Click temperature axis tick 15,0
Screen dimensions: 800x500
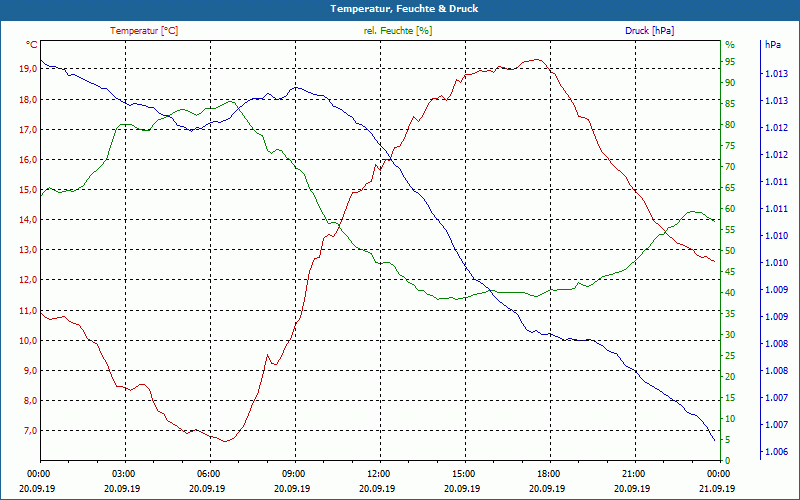(28, 190)
